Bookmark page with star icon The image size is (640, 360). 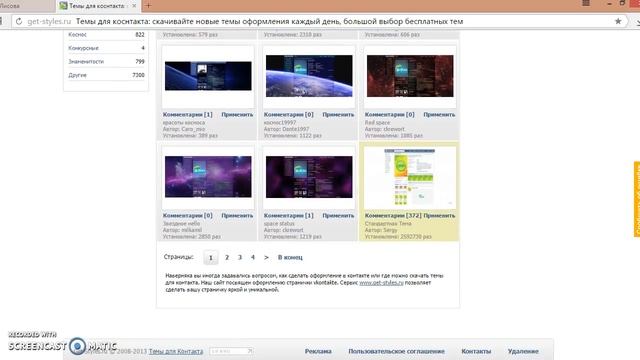tap(618, 21)
